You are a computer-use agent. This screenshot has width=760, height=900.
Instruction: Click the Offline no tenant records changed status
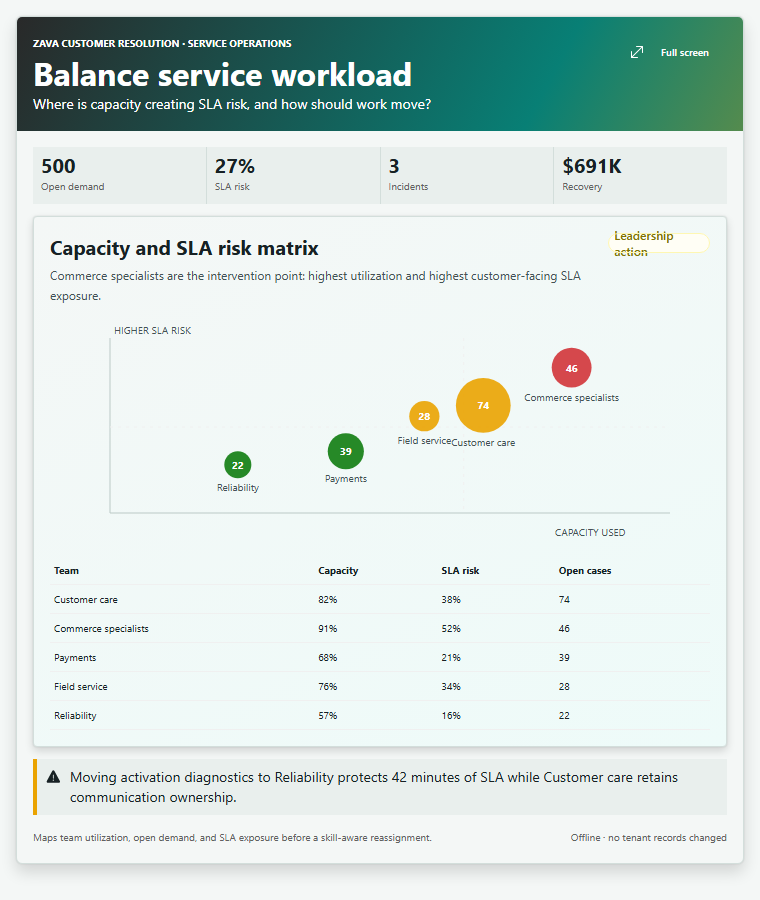pyautogui.click(x=649, y=837)
